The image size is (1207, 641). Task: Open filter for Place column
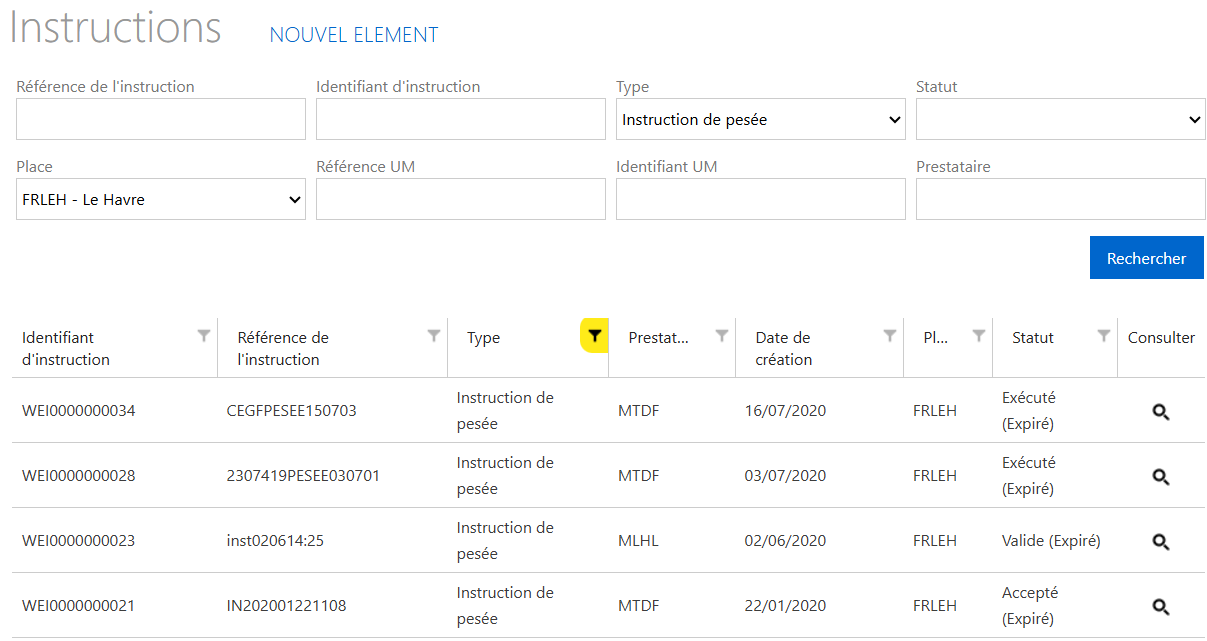pos(979,336)
